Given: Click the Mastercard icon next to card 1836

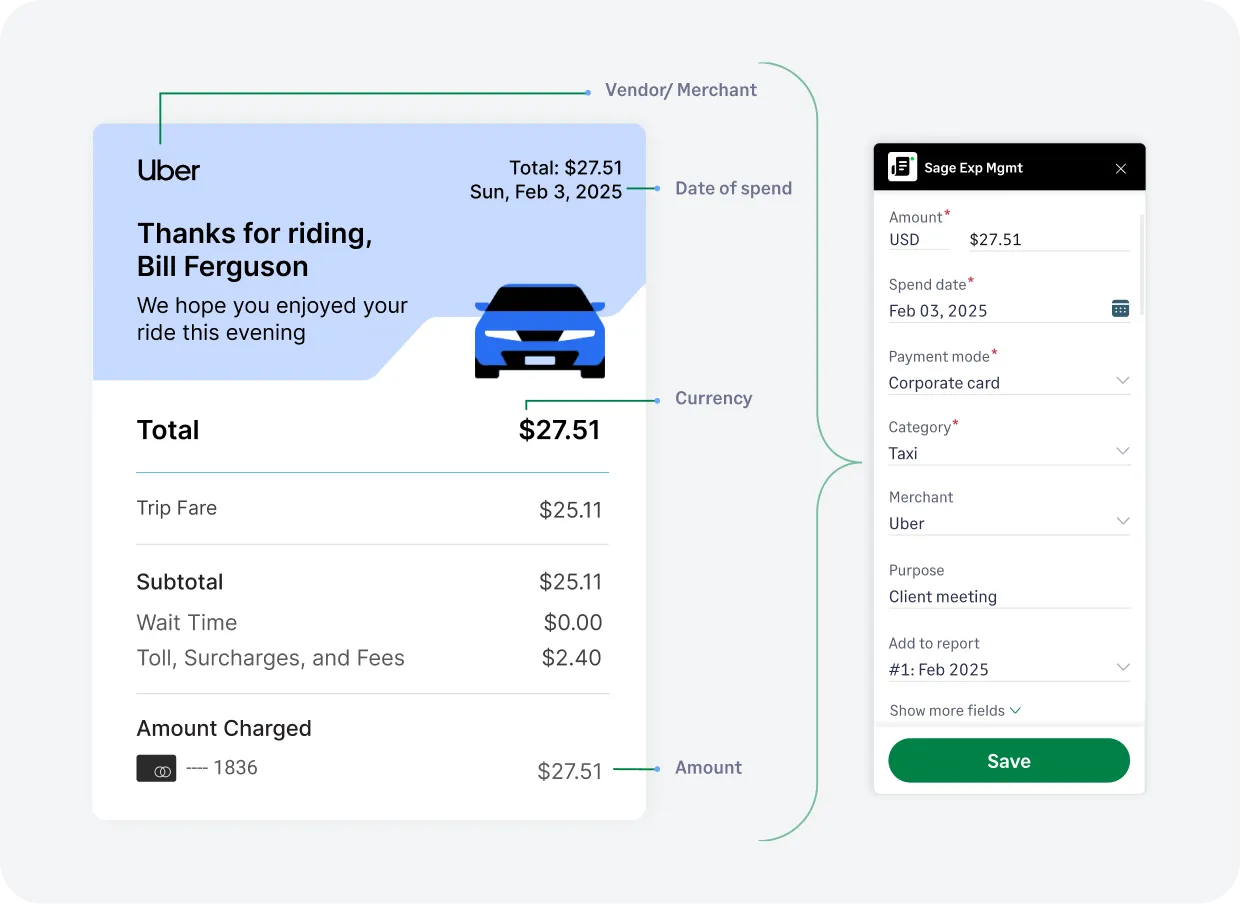Looking at the screenshot, I should coord(156,768).
